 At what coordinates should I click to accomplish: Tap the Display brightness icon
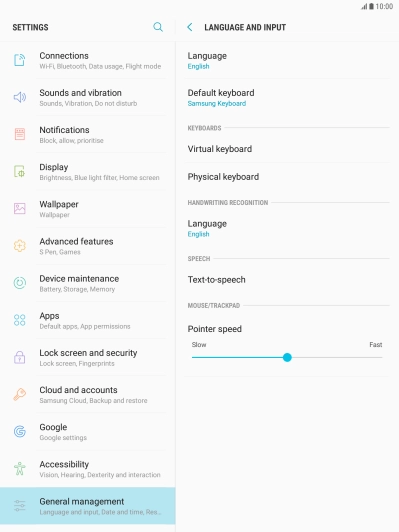(20, 171)
